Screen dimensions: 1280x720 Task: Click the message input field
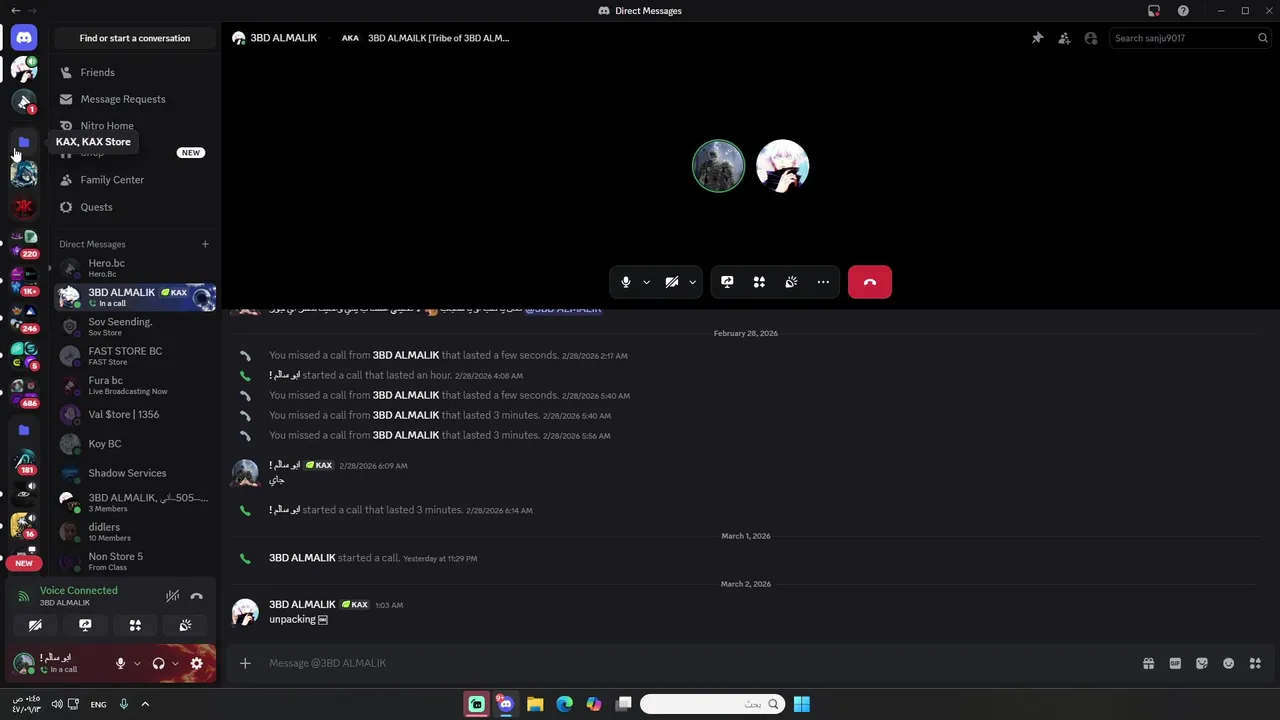[x=700, y=663]
